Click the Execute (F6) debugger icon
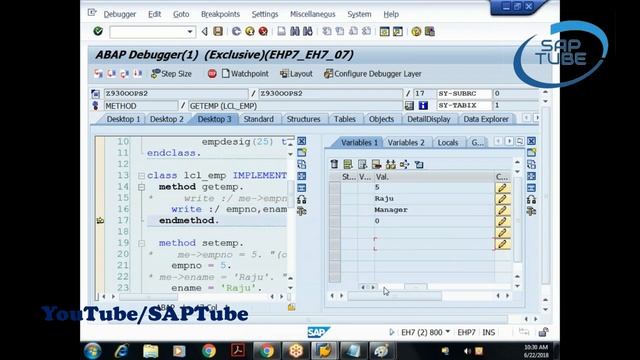Screen dimensions: 640x360 111,73
